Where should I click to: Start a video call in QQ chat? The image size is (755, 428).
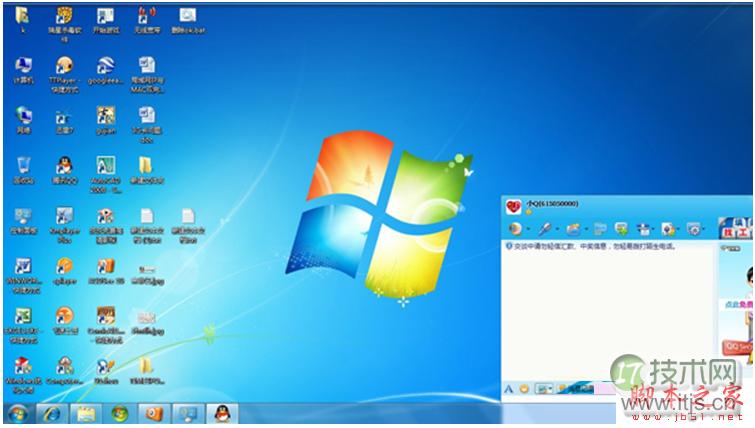point(515,229)
